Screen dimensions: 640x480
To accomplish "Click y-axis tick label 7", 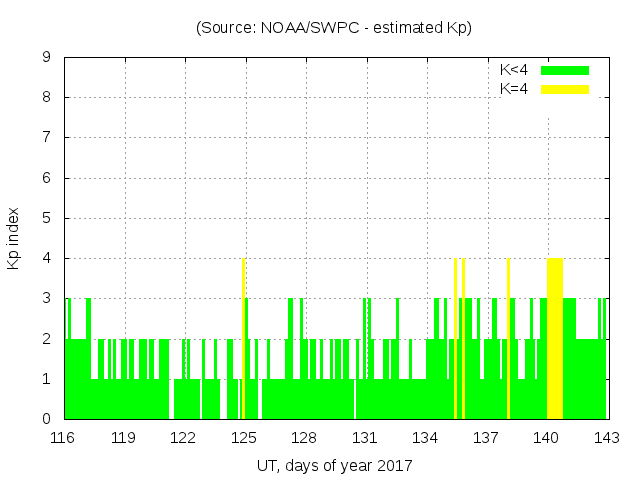I will tap(46, 138).
